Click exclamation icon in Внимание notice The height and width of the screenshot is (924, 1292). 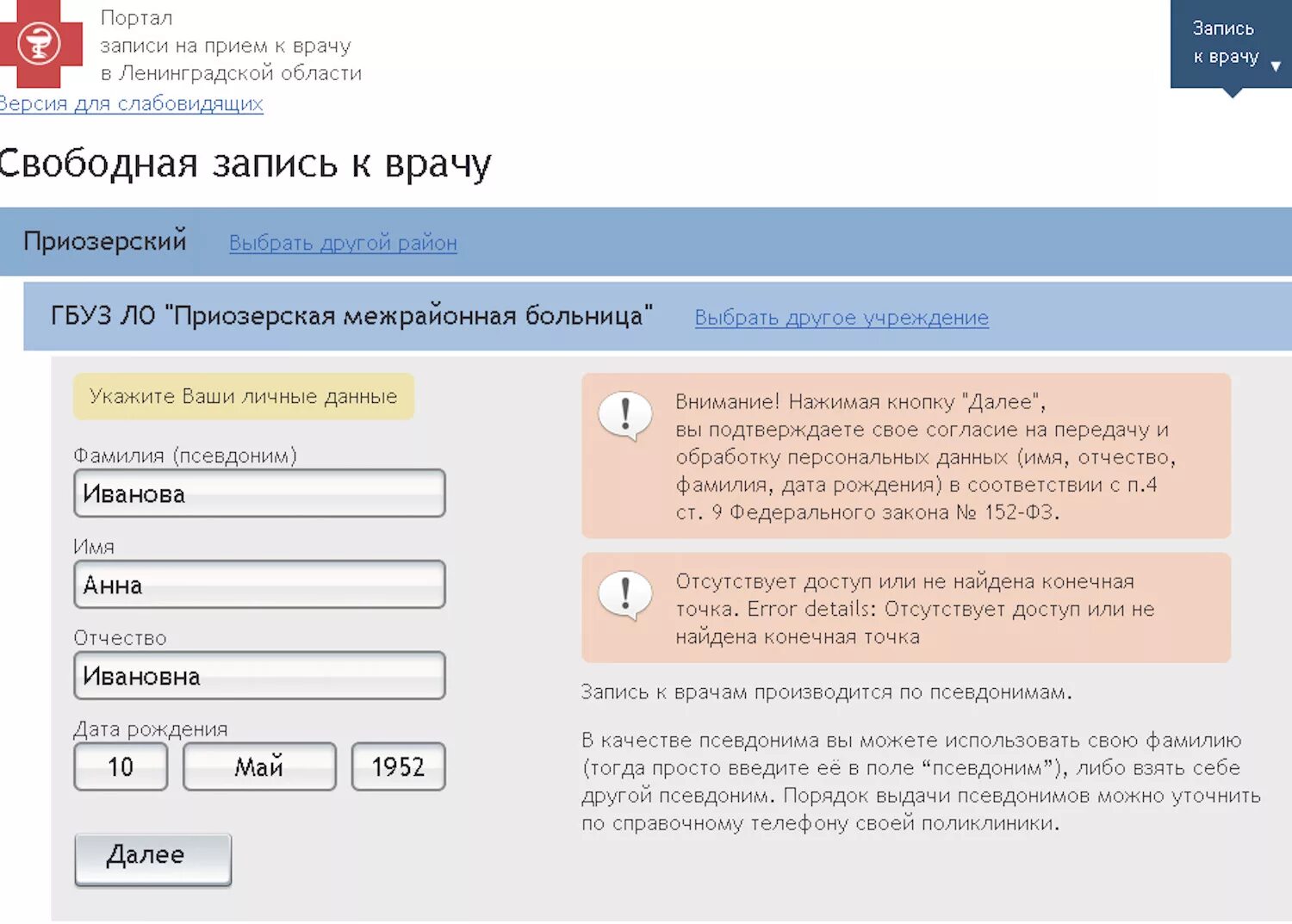pyautogui.click(x=625, y=418)
